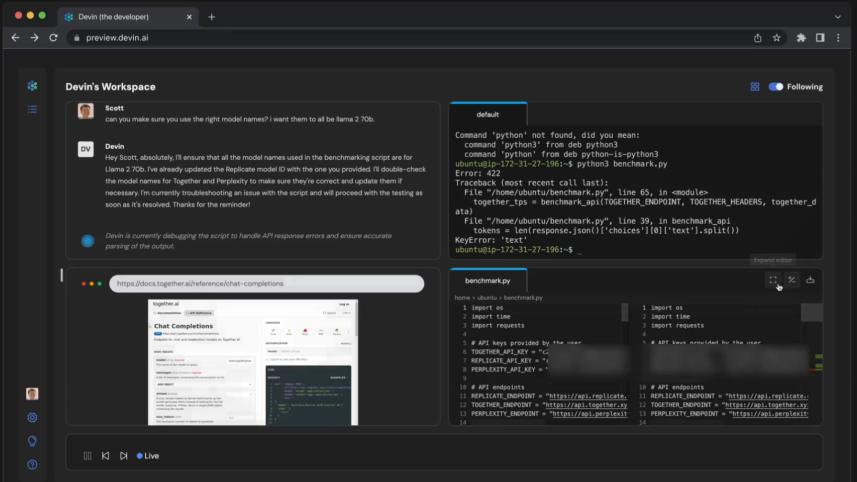The height and width of the screenshot is (482, 857).
Task: Turn off the Following toggle
Action: 776,87
